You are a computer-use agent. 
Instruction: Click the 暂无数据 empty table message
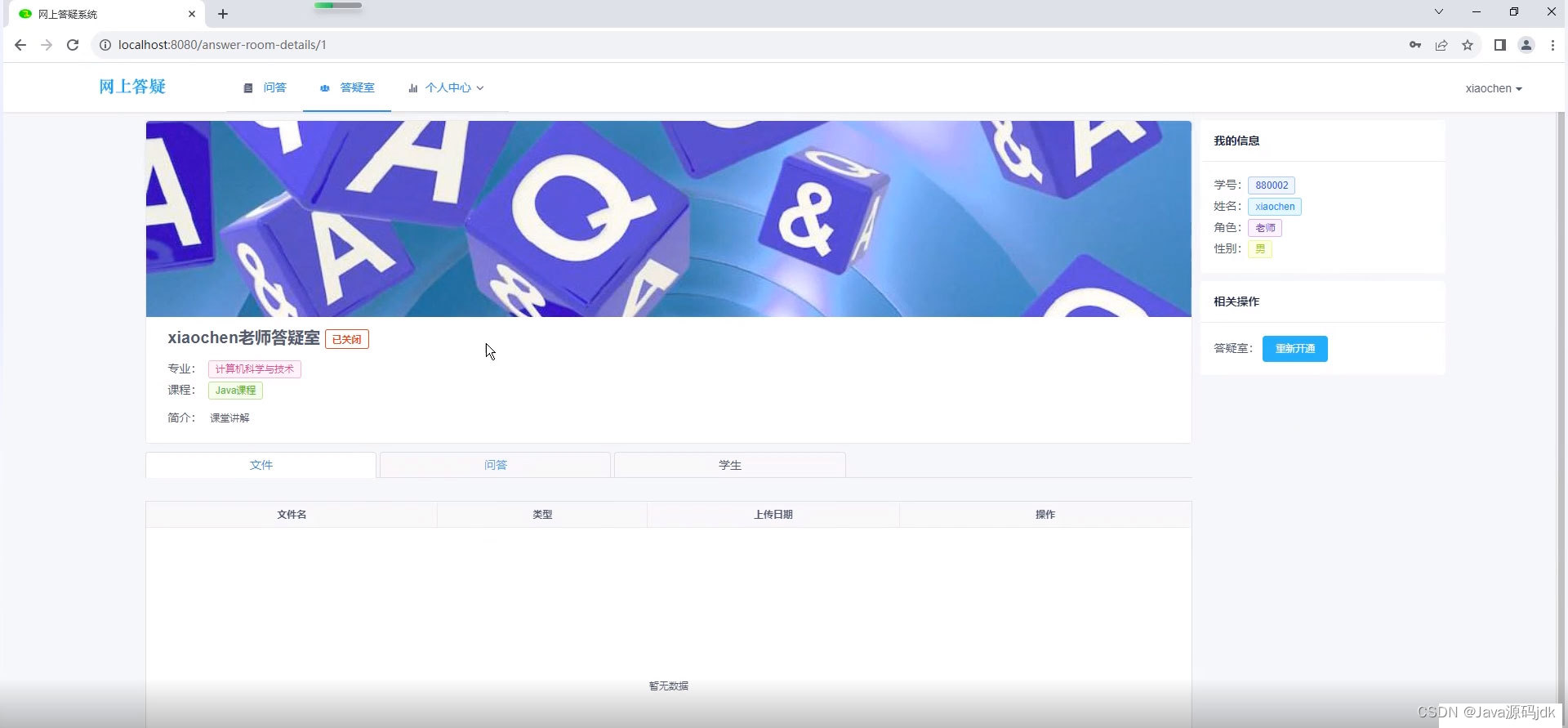[x=669, y=686]
